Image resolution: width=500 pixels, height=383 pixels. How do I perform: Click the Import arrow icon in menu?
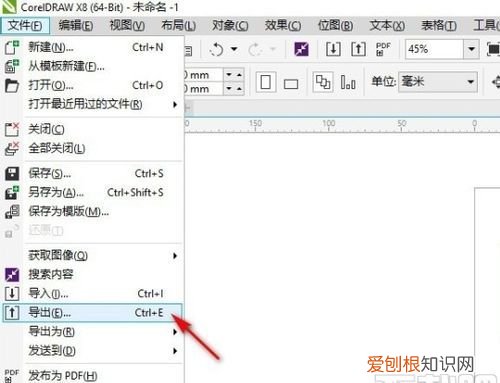[x=12, y=293]
